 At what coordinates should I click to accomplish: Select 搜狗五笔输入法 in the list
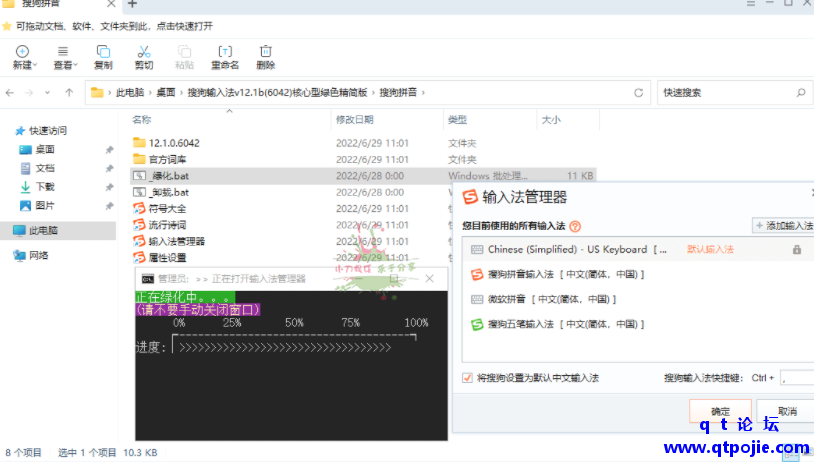tap(557, 324)
